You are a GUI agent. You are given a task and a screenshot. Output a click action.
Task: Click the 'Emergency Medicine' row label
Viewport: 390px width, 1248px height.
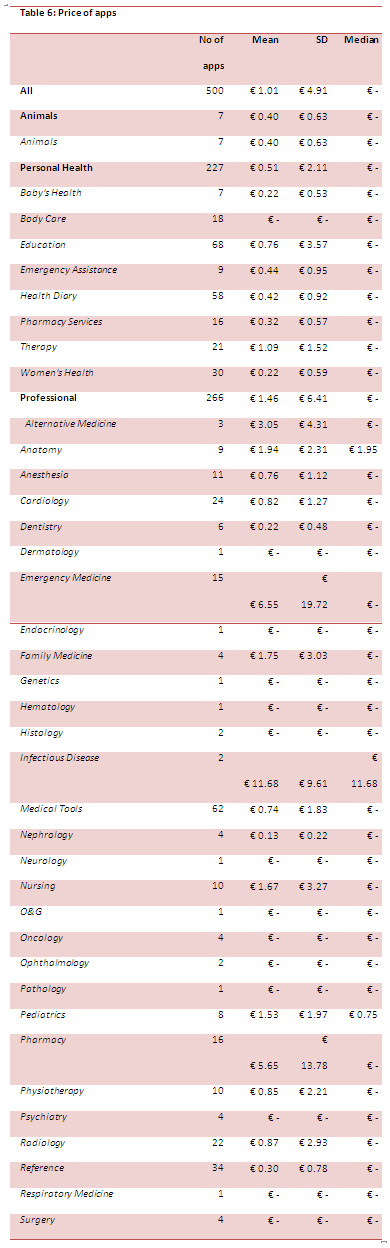66,577
